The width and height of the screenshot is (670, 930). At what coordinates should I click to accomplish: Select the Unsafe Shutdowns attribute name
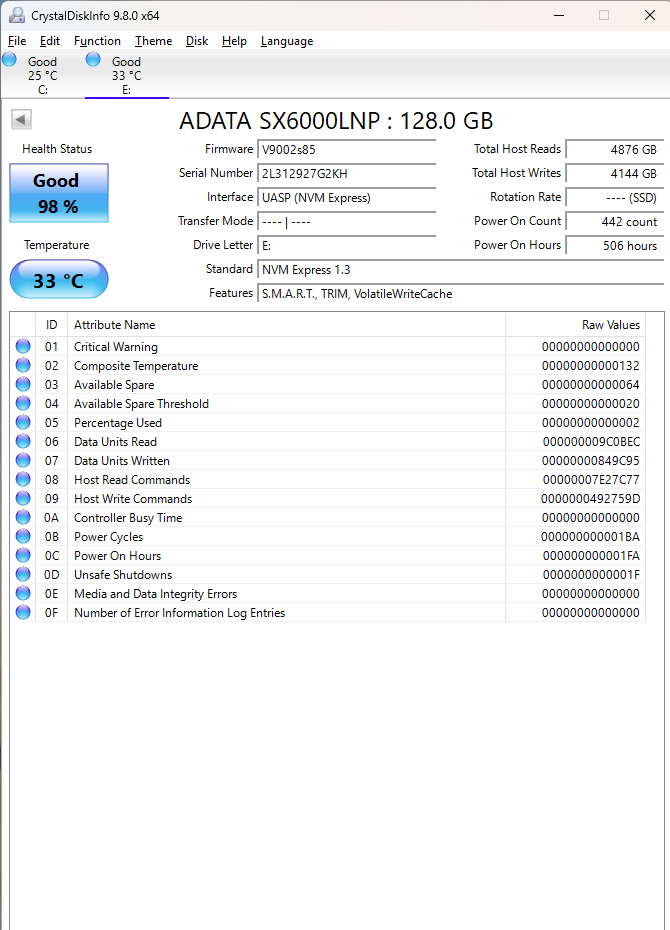click(x=123, y=574)
